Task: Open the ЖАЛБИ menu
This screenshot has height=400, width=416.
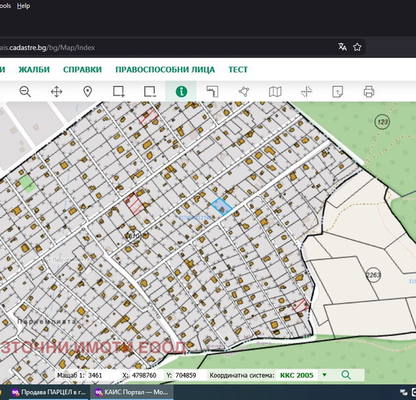Action: [x=34, y=70]
